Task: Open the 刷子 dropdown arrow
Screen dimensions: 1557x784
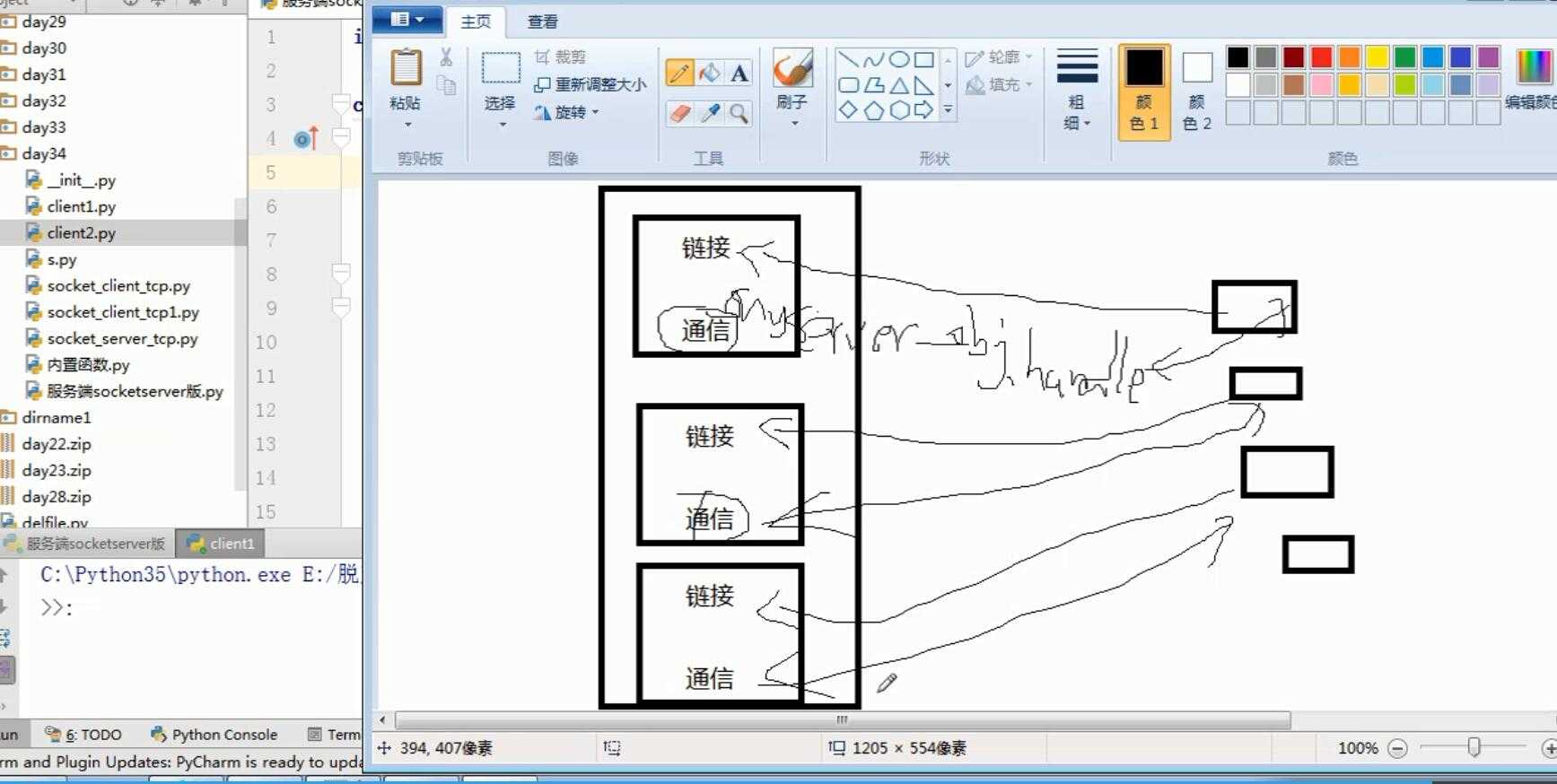Action: (x=792, y=123)
